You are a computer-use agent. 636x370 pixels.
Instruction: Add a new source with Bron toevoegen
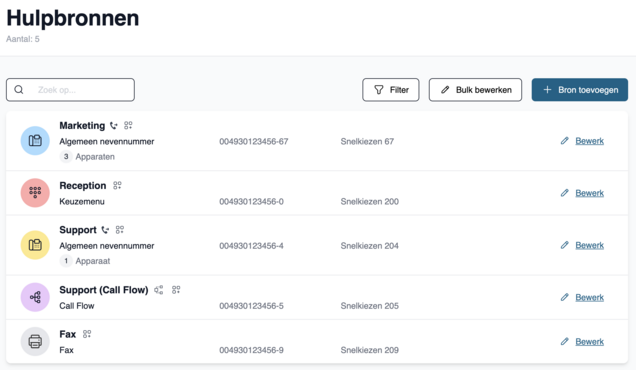click(580, 90)
